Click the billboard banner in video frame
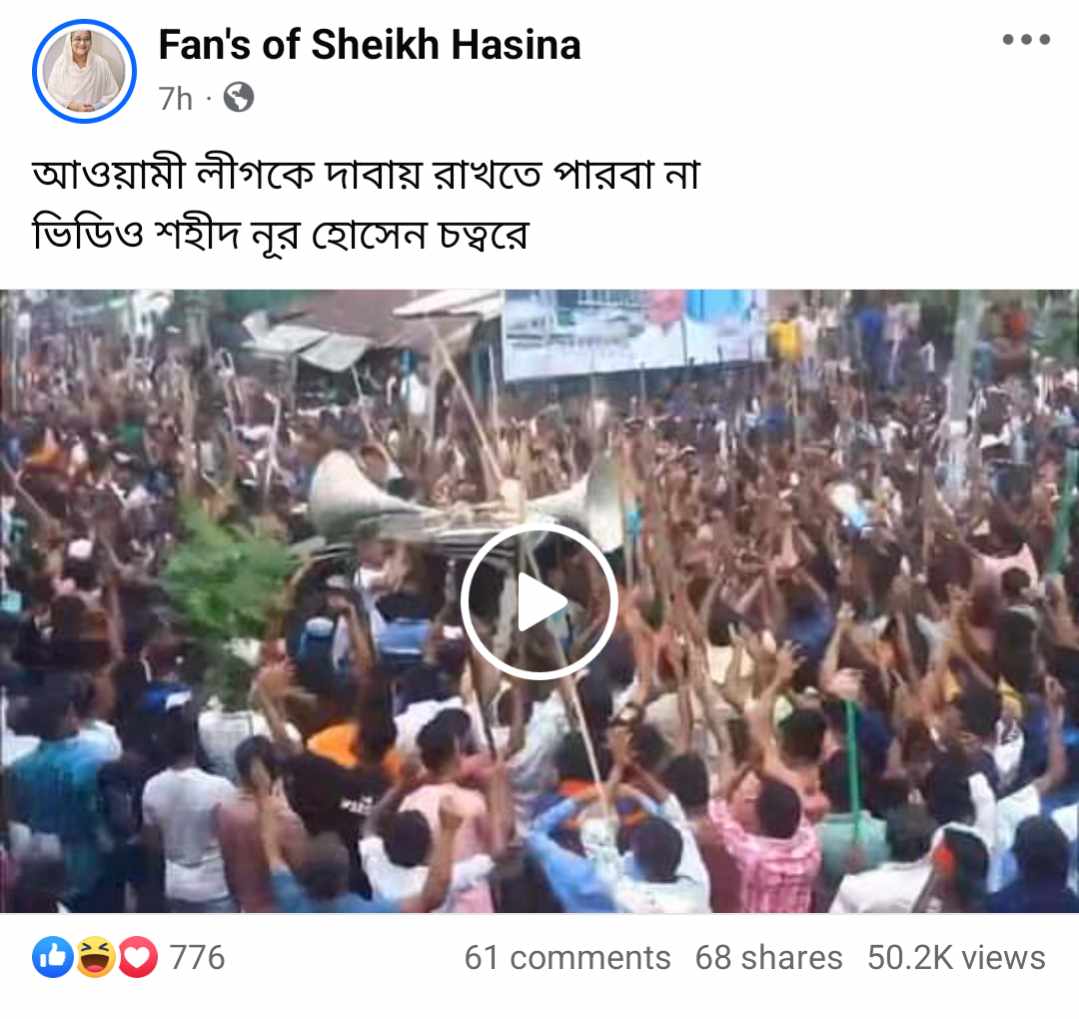The image size is (1079, 1019). pyautogui.click(x=634, y=334)
